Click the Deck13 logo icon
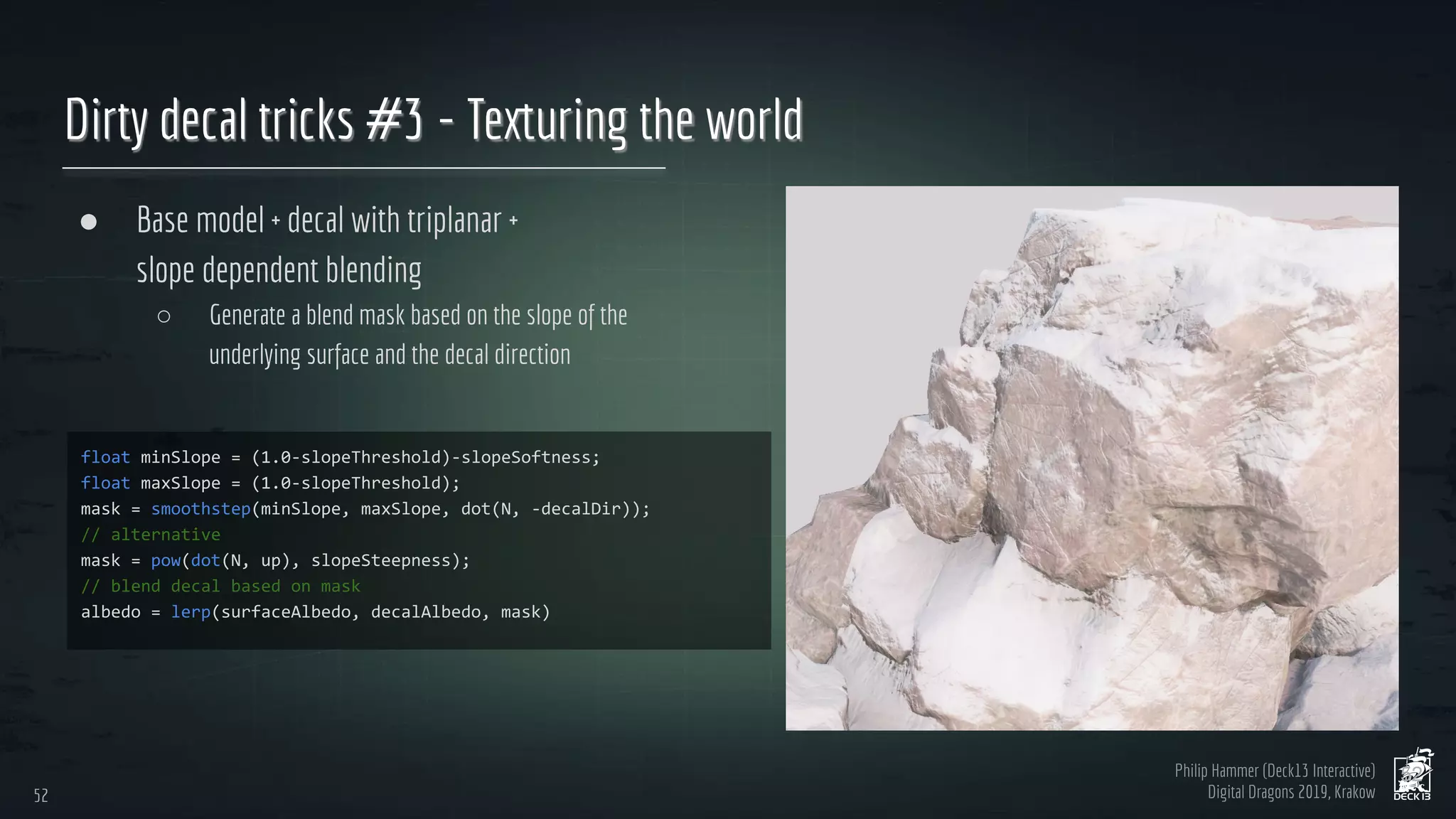This screenshot has width=1456, height=819. point(1413,774)
